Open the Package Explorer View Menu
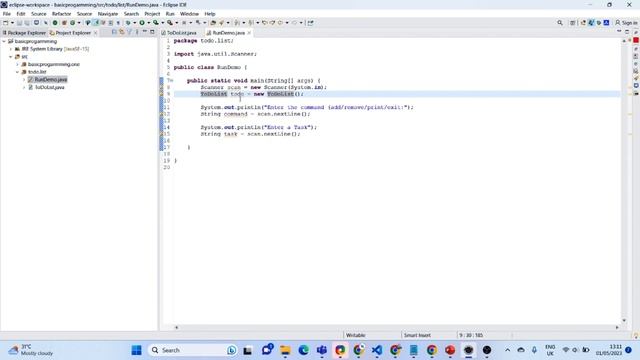The width and height of the screenshot is (640, 360). tap(137, 32)
